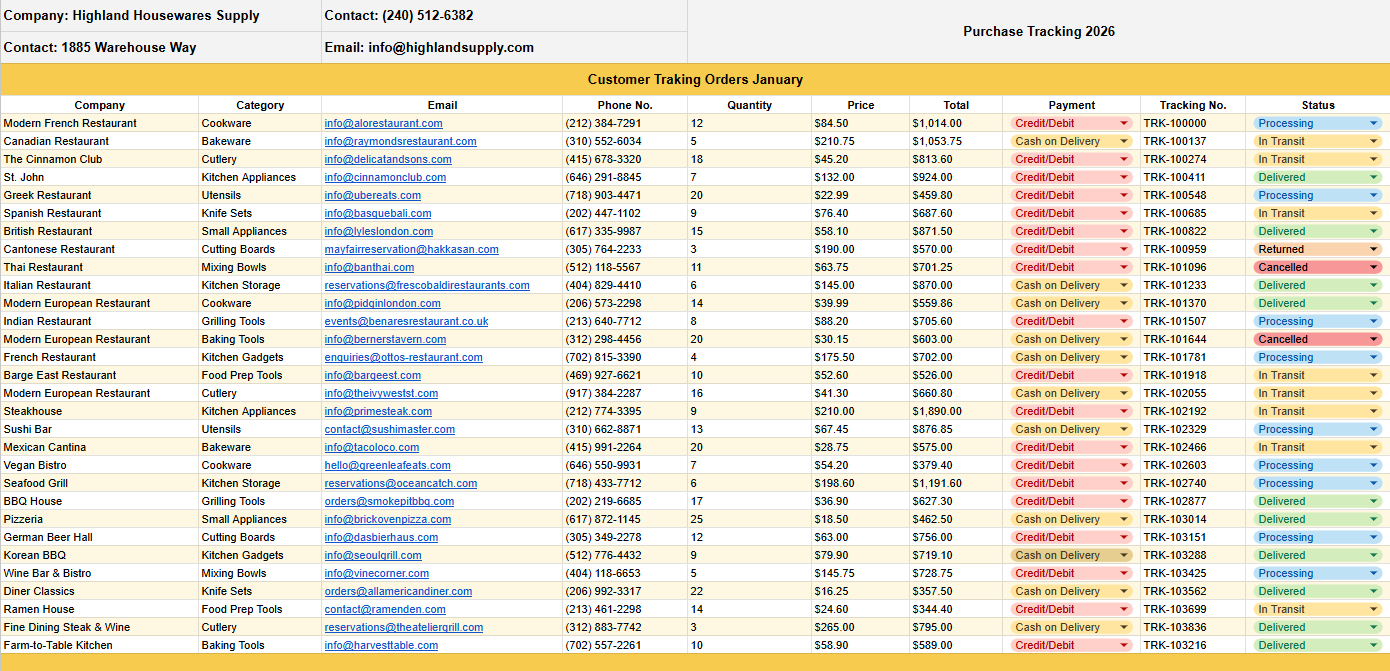Open Status dropdown for St. John row

(x=1317, y=177)
